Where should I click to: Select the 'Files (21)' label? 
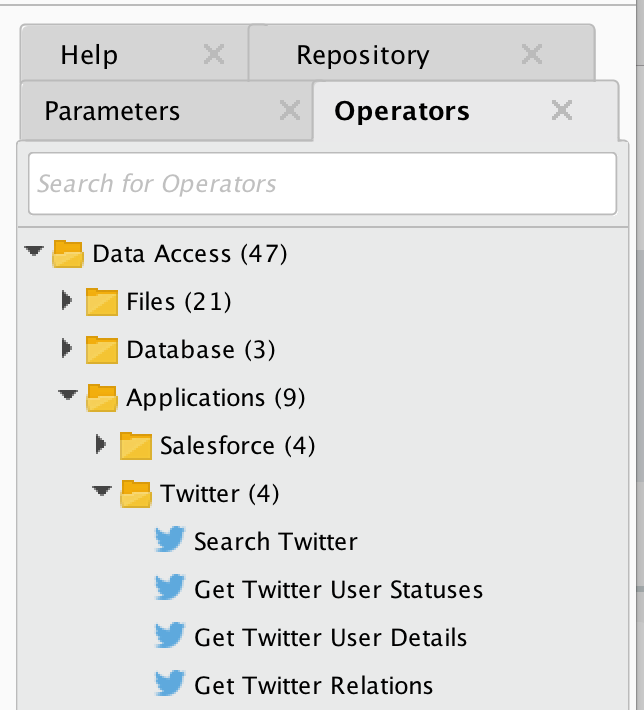click(179, 302)
